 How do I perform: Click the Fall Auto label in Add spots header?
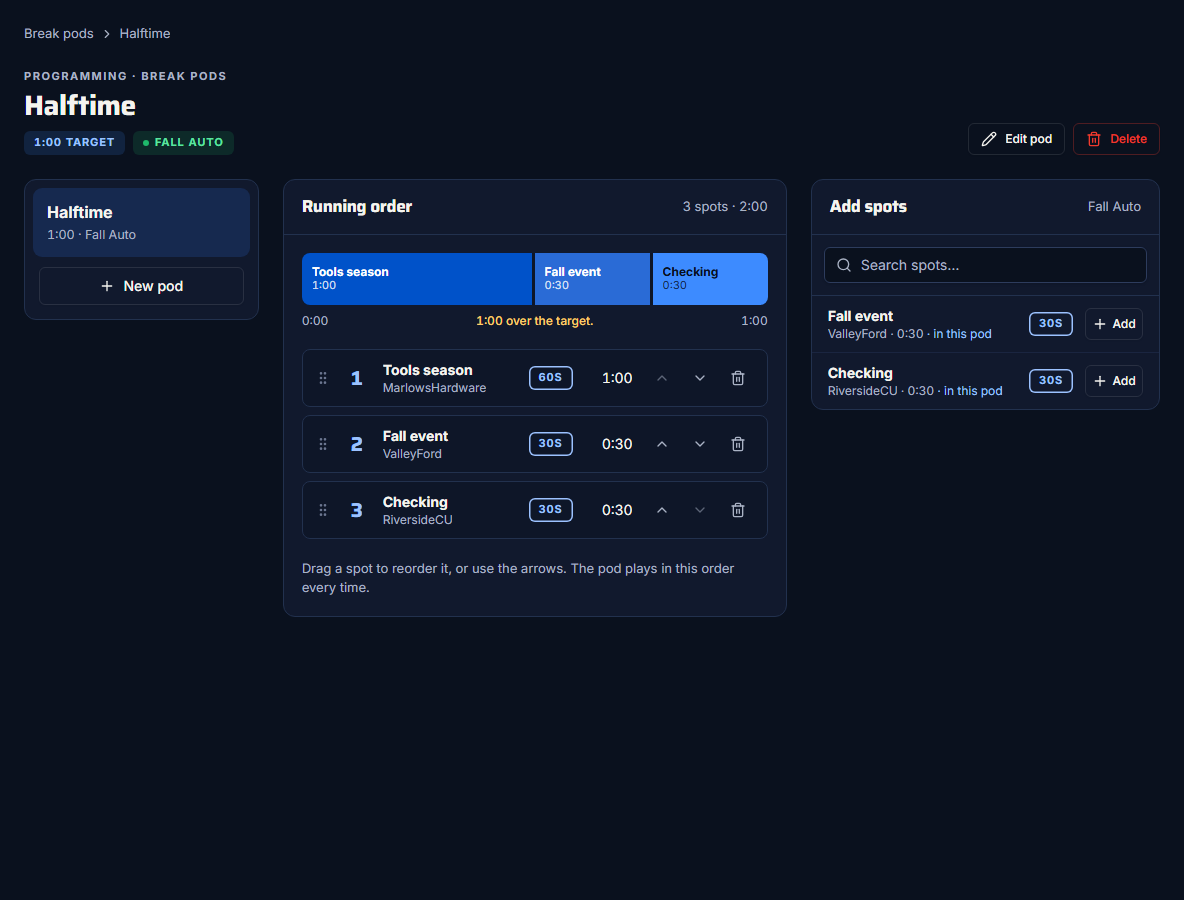(x=1114, y=207)
